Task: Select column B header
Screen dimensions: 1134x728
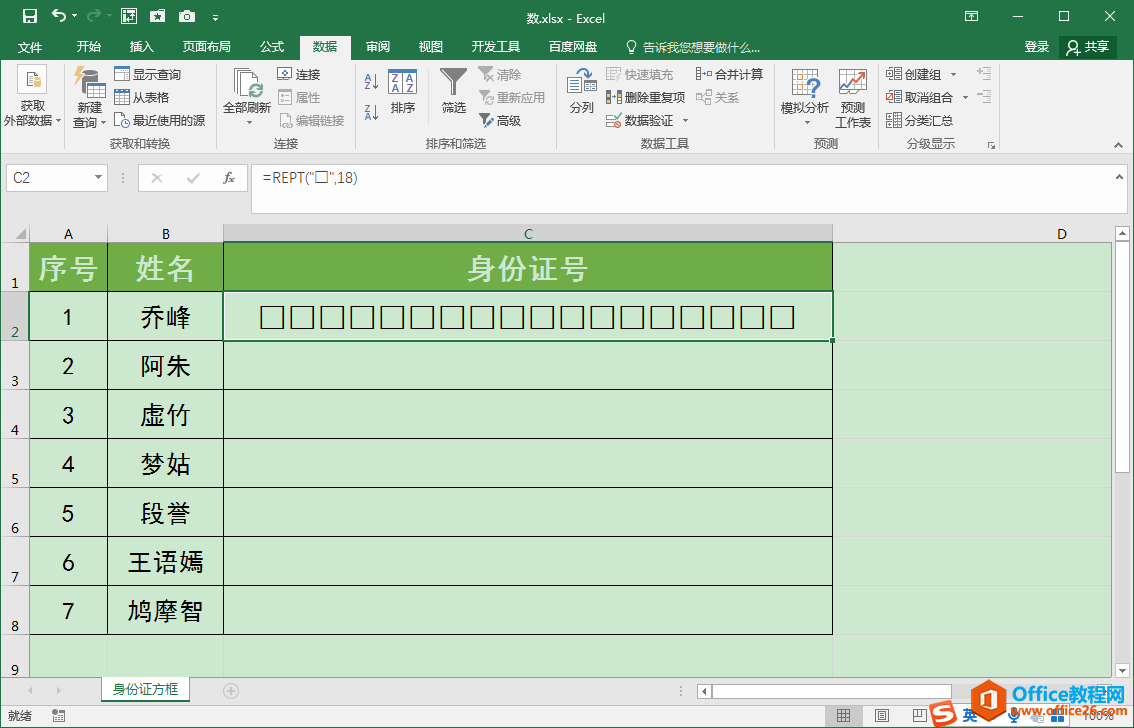Action: tap(166, 234)
